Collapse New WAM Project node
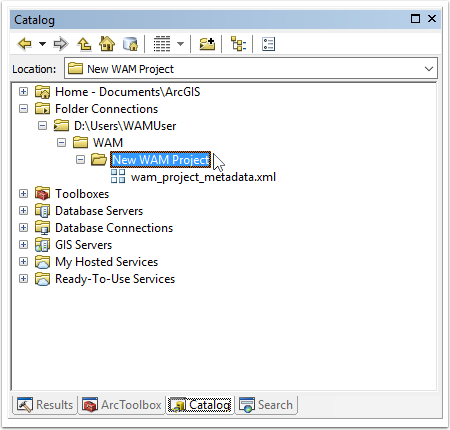This screenshot has width=450, height=430. [x=80, y=160]
